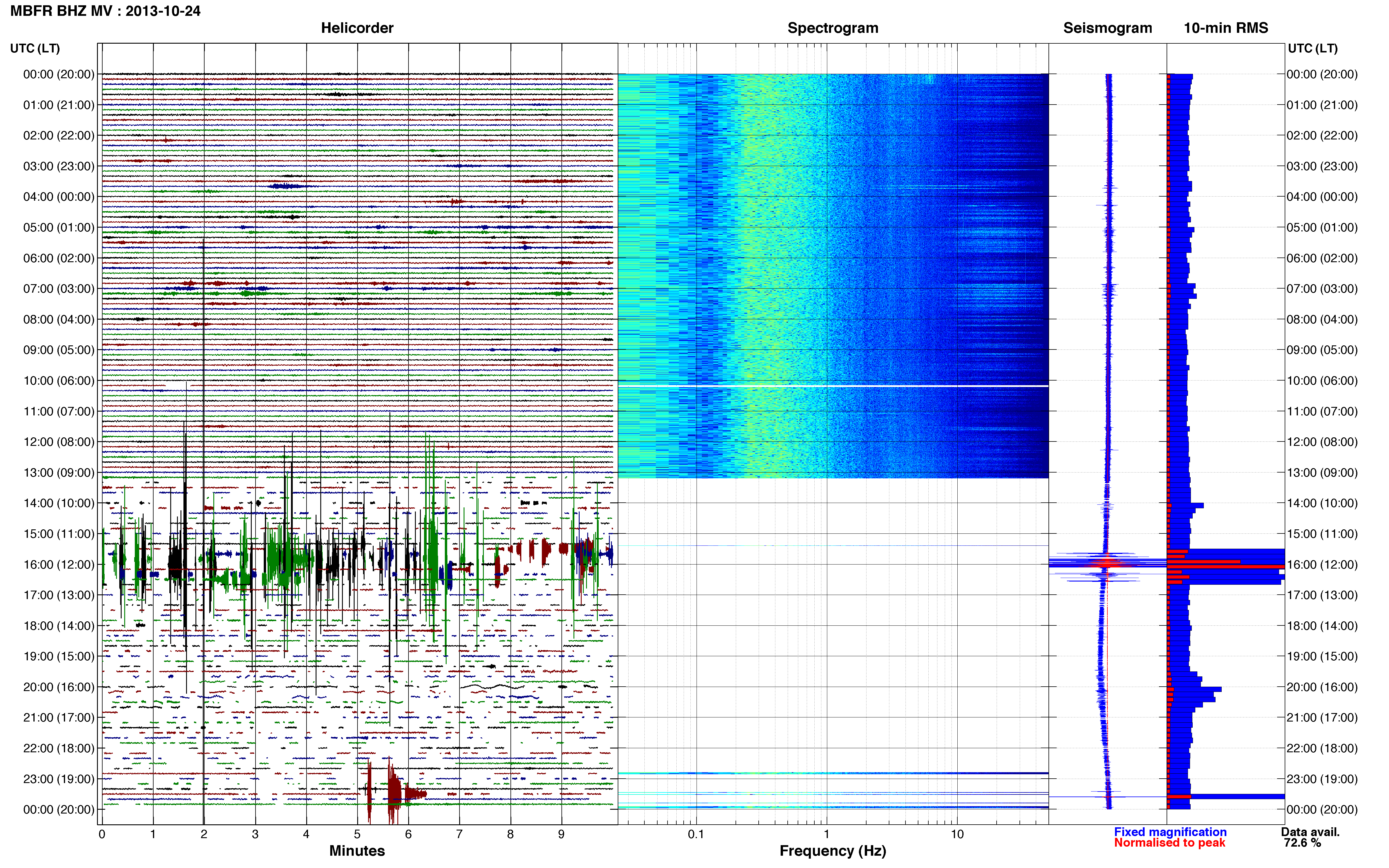
Task: Click the red 'Normalised to peak' legend text
Action: click(1170, 843)
